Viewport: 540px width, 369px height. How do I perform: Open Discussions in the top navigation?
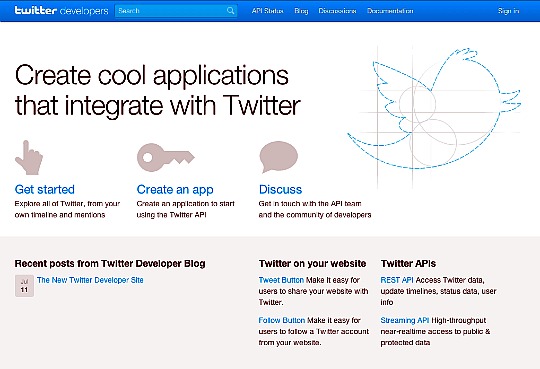tap(337, 11)
